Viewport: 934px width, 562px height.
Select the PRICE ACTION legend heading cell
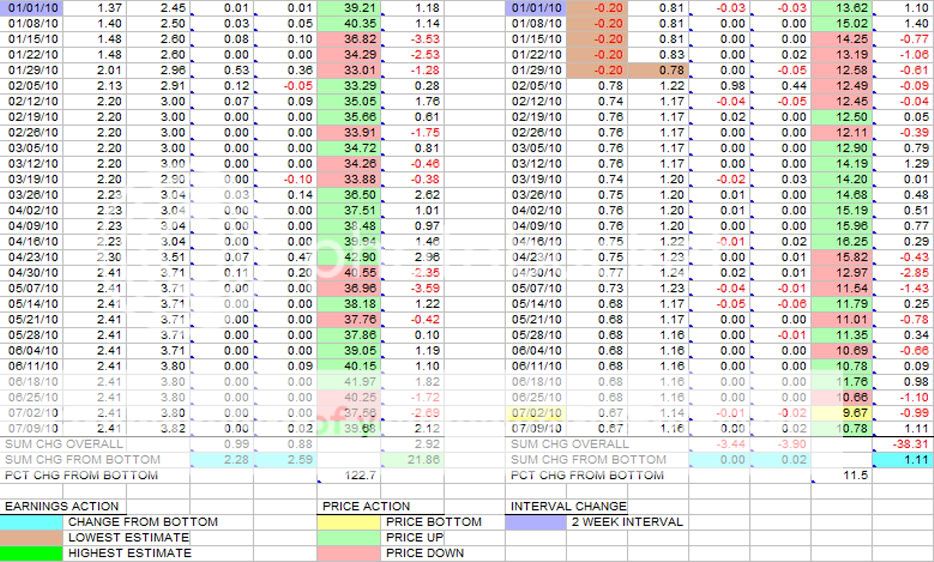tap(365, 506)
